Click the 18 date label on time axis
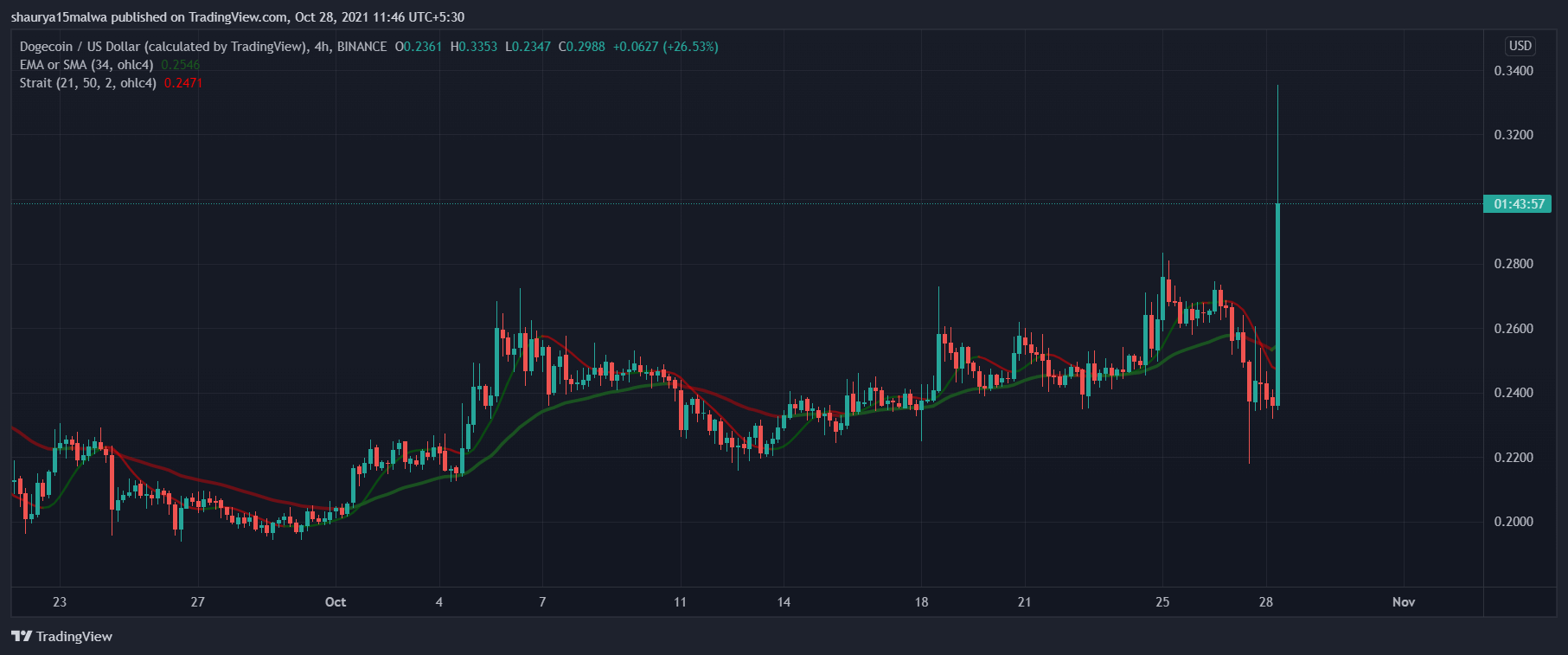Image resolution: width=1568 pixels, height=655 pixels. [922, 602]
